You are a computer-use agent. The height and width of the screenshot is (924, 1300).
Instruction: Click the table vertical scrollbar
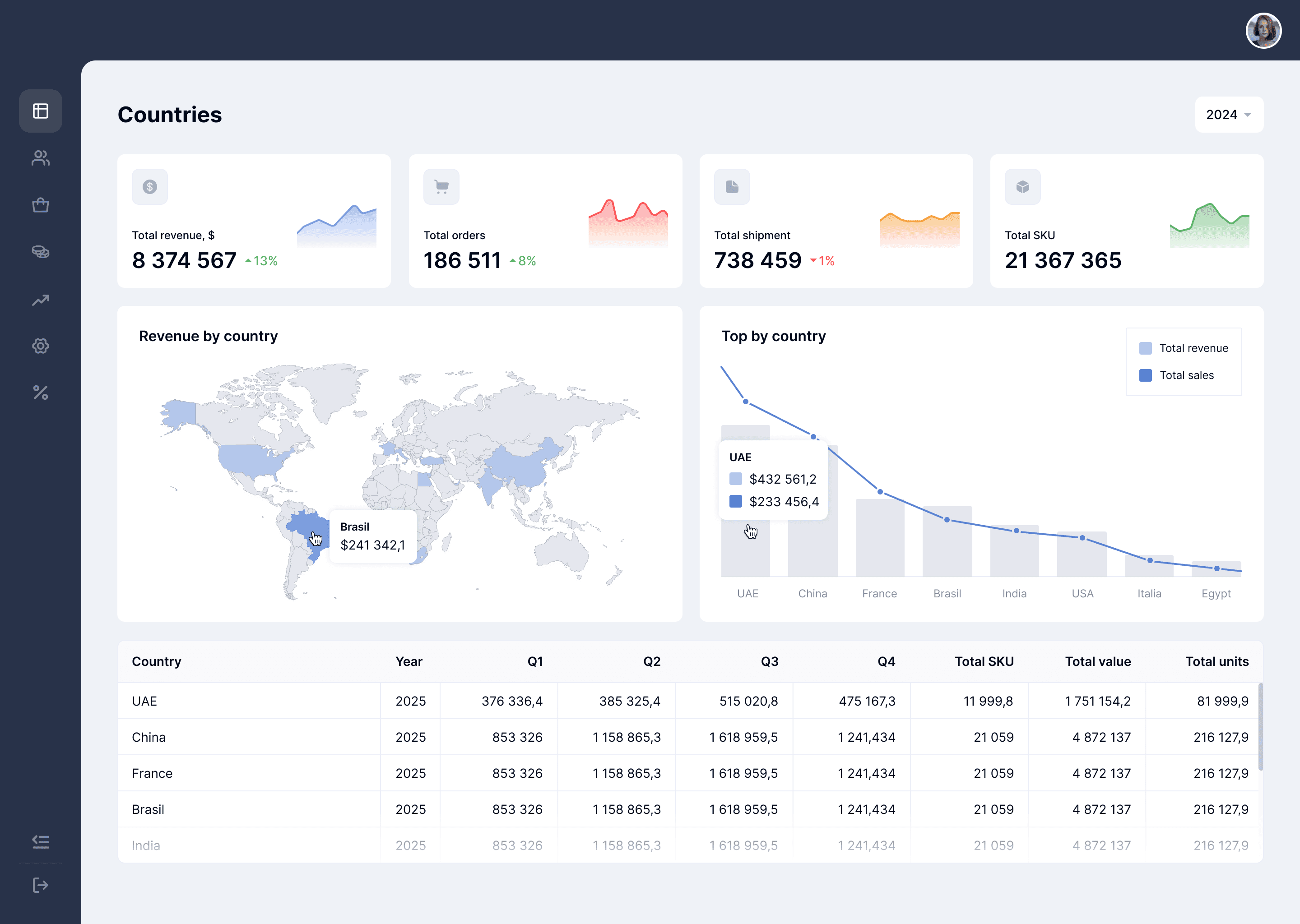tap(1260, 726)
